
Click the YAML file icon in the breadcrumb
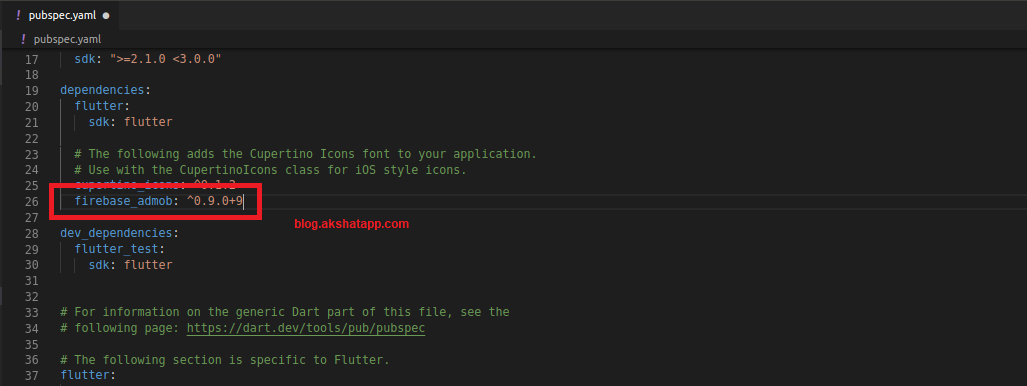[23, 39]
